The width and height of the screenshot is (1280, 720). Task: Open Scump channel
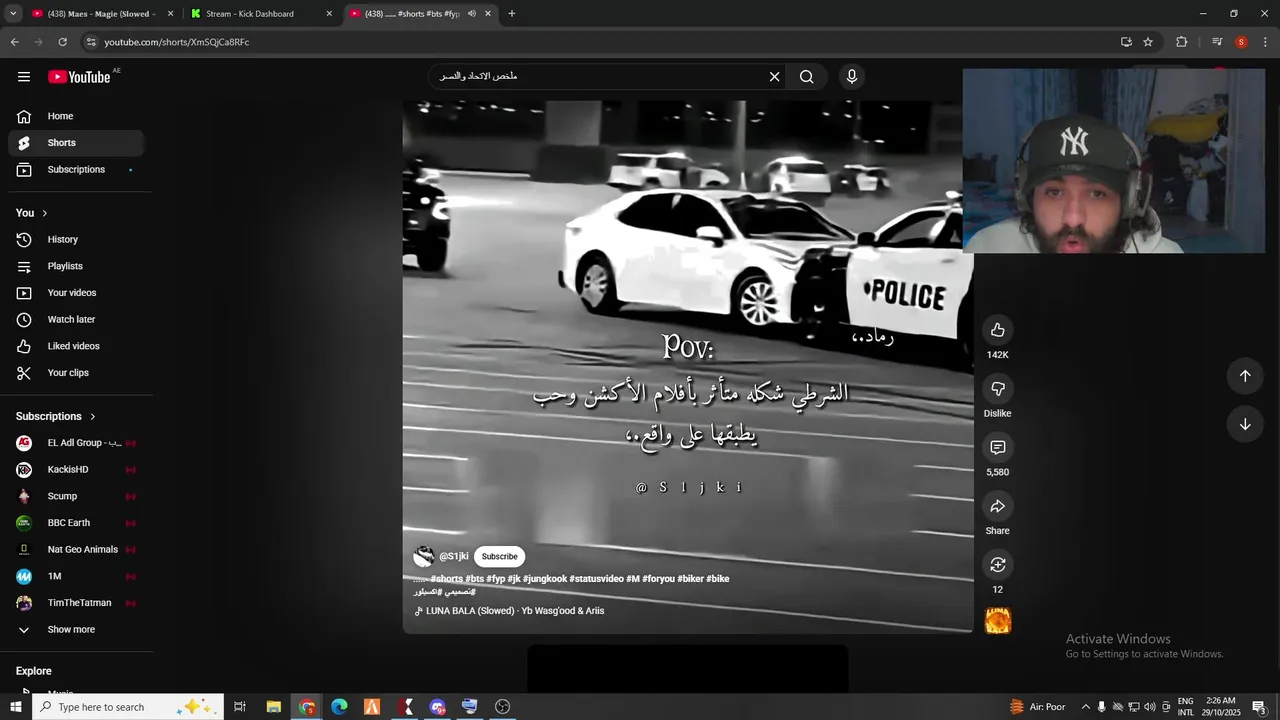pyautogui.click(x=76, y=496)
